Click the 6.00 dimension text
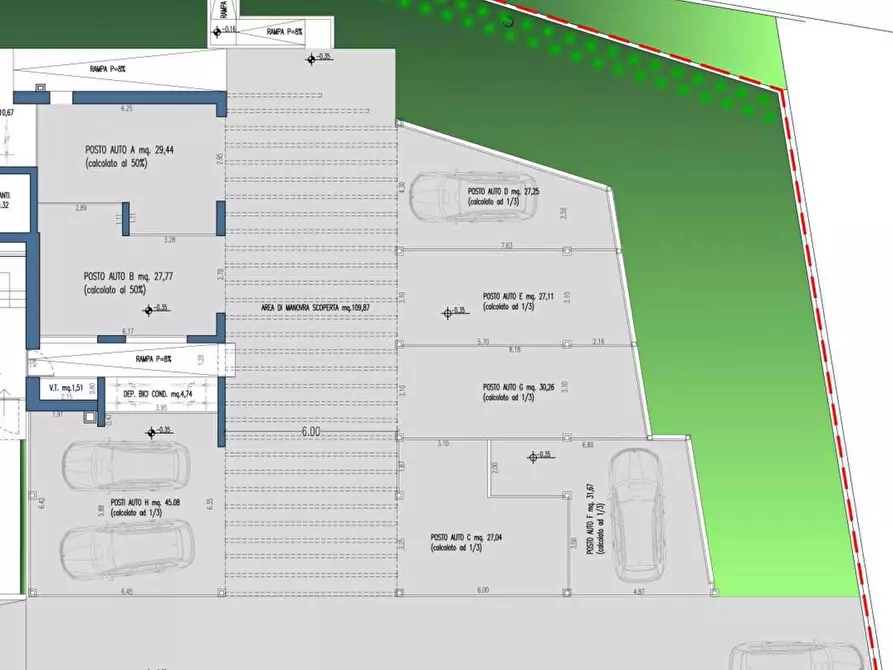The height and width of the screenshot is (670, 893). pyautogui.click(x=311, y=432)
